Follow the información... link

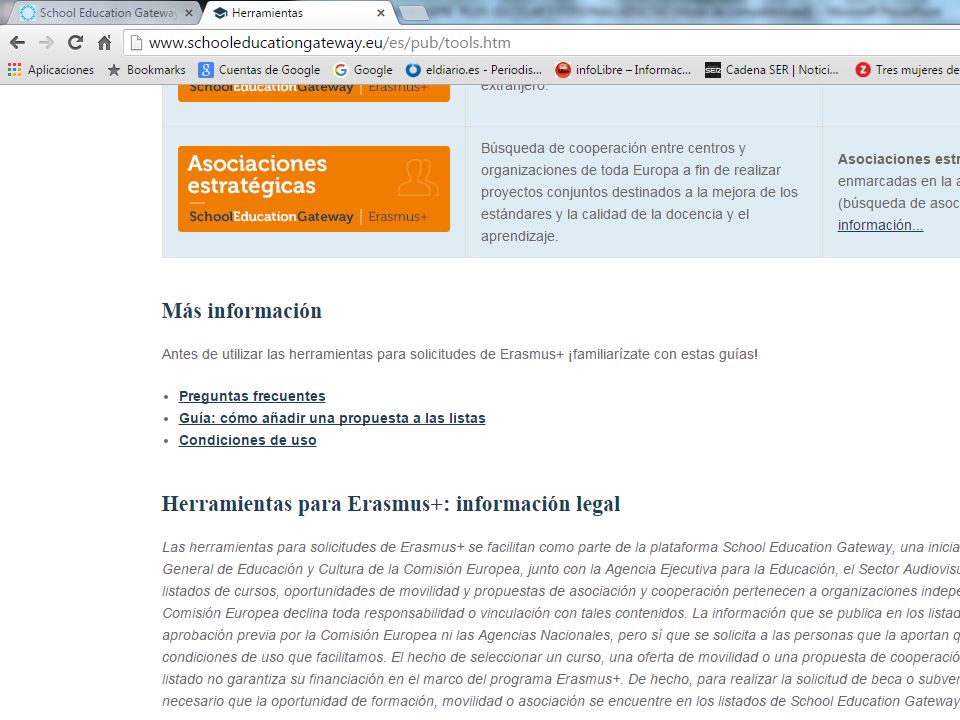[x=880, y=225]
